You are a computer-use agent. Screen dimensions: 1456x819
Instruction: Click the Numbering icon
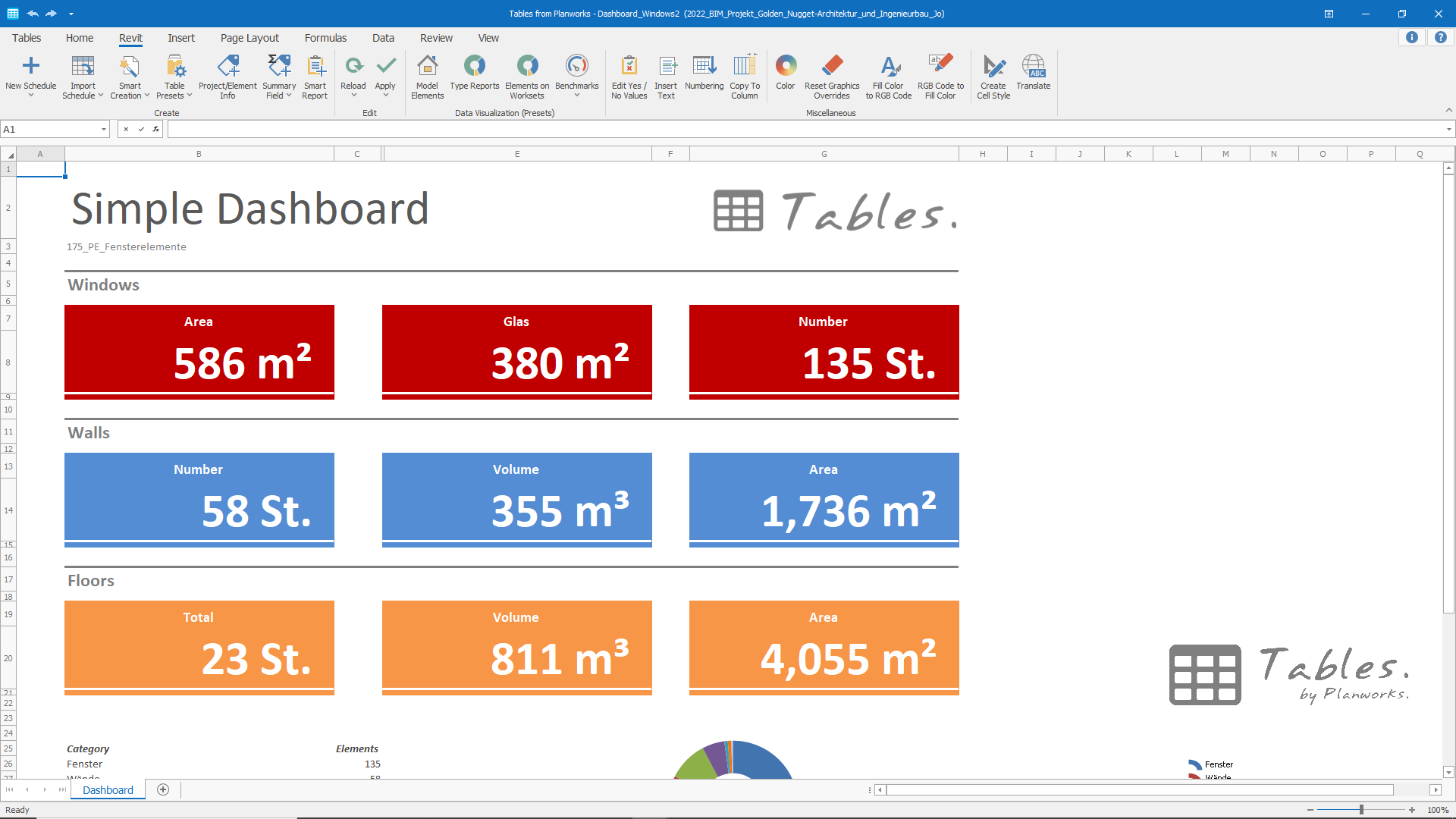[x=704, y=66]
